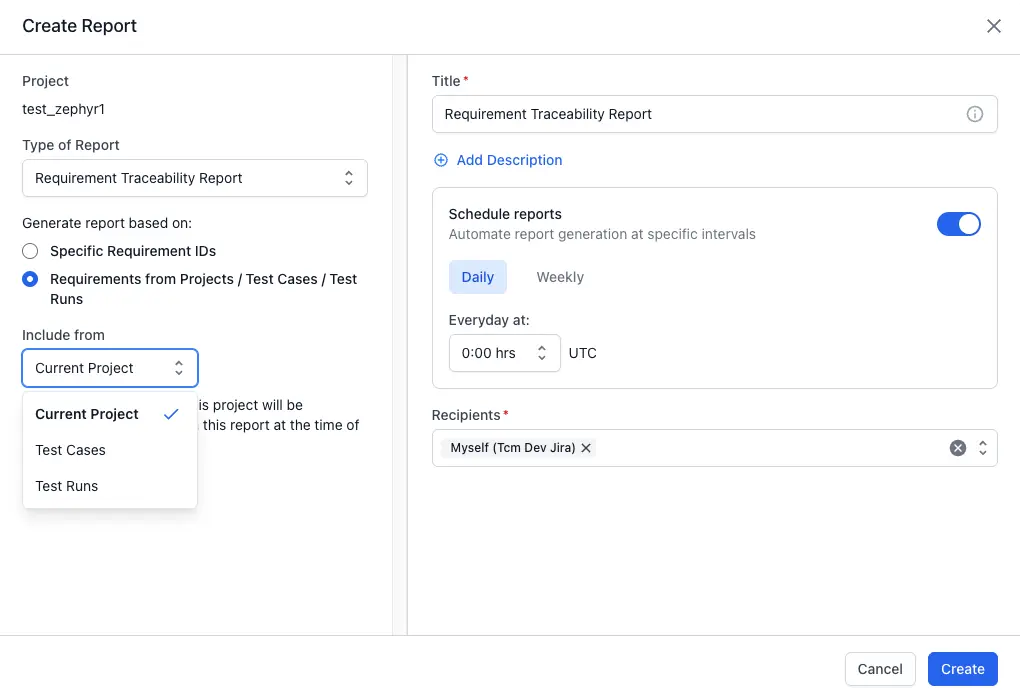Select Current Project option in the list
Viewport: 1020px width, 699px height.
(x=87, y=414)
